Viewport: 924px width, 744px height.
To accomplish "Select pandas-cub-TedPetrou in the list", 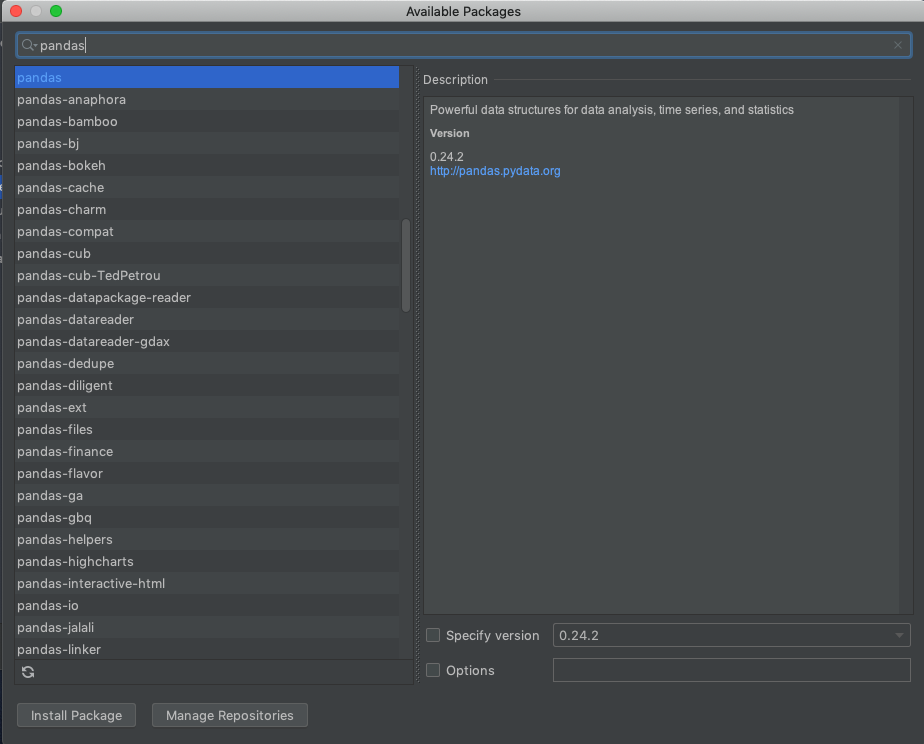I will pos(207,275).
